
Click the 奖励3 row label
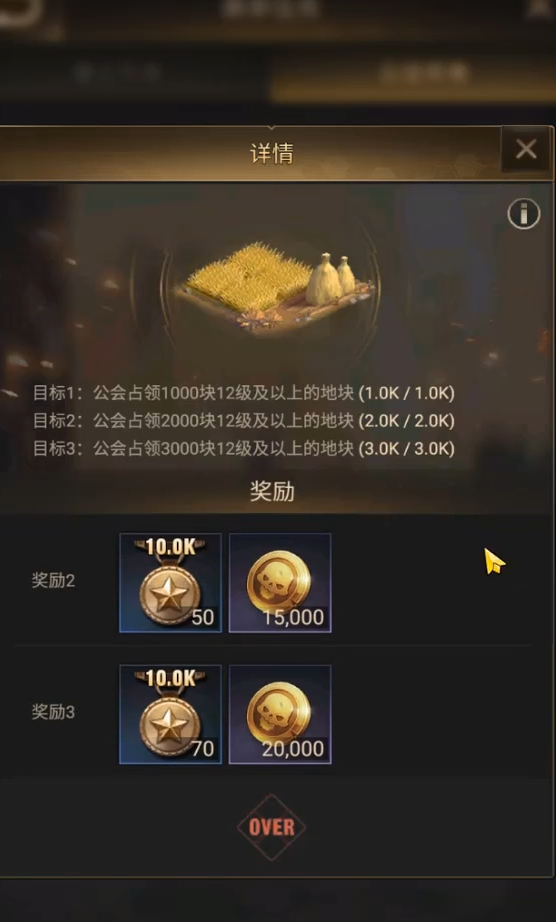click(x=53, y=713)
